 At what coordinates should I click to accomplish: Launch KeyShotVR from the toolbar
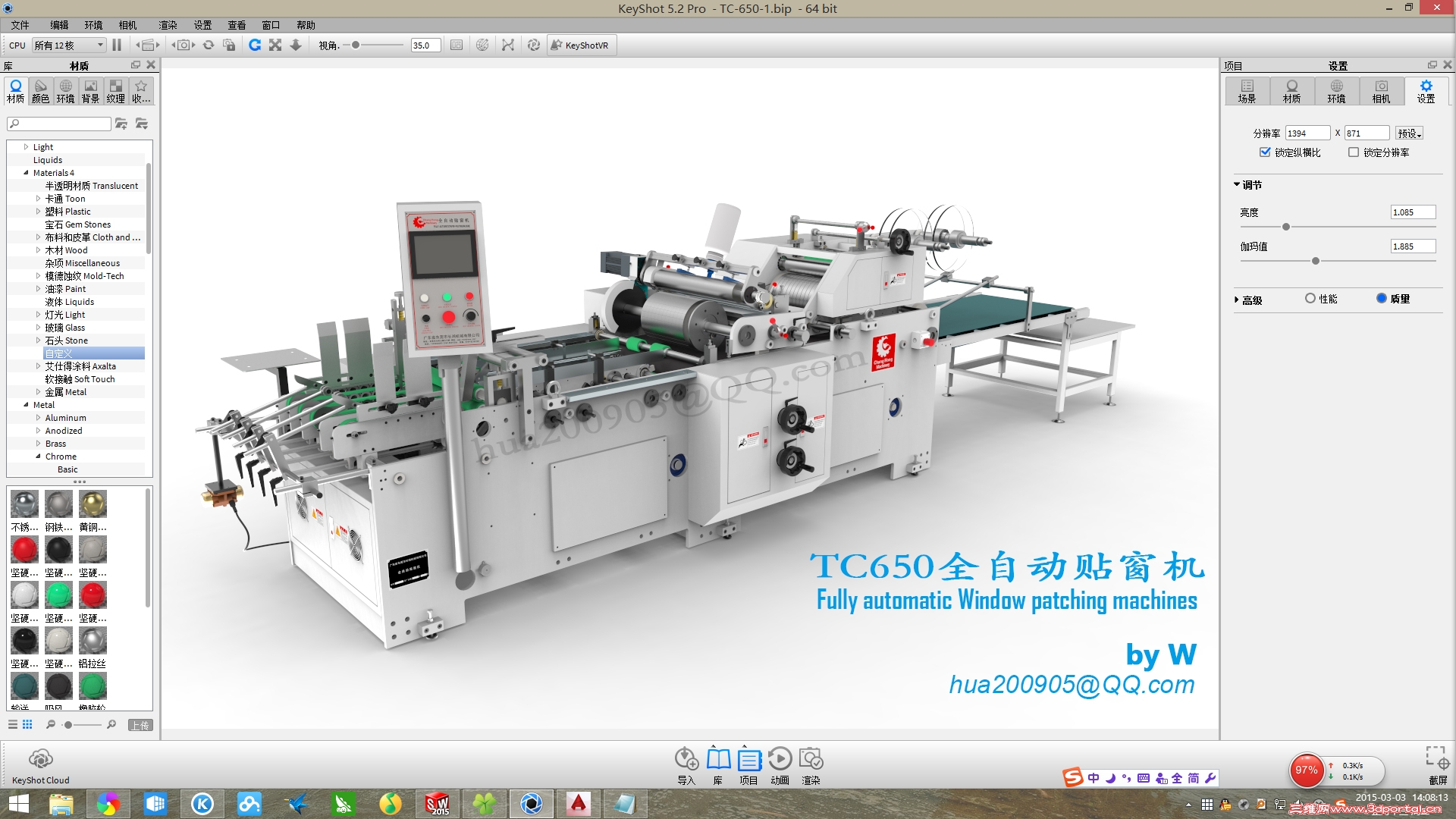click(x=580, y=45)
